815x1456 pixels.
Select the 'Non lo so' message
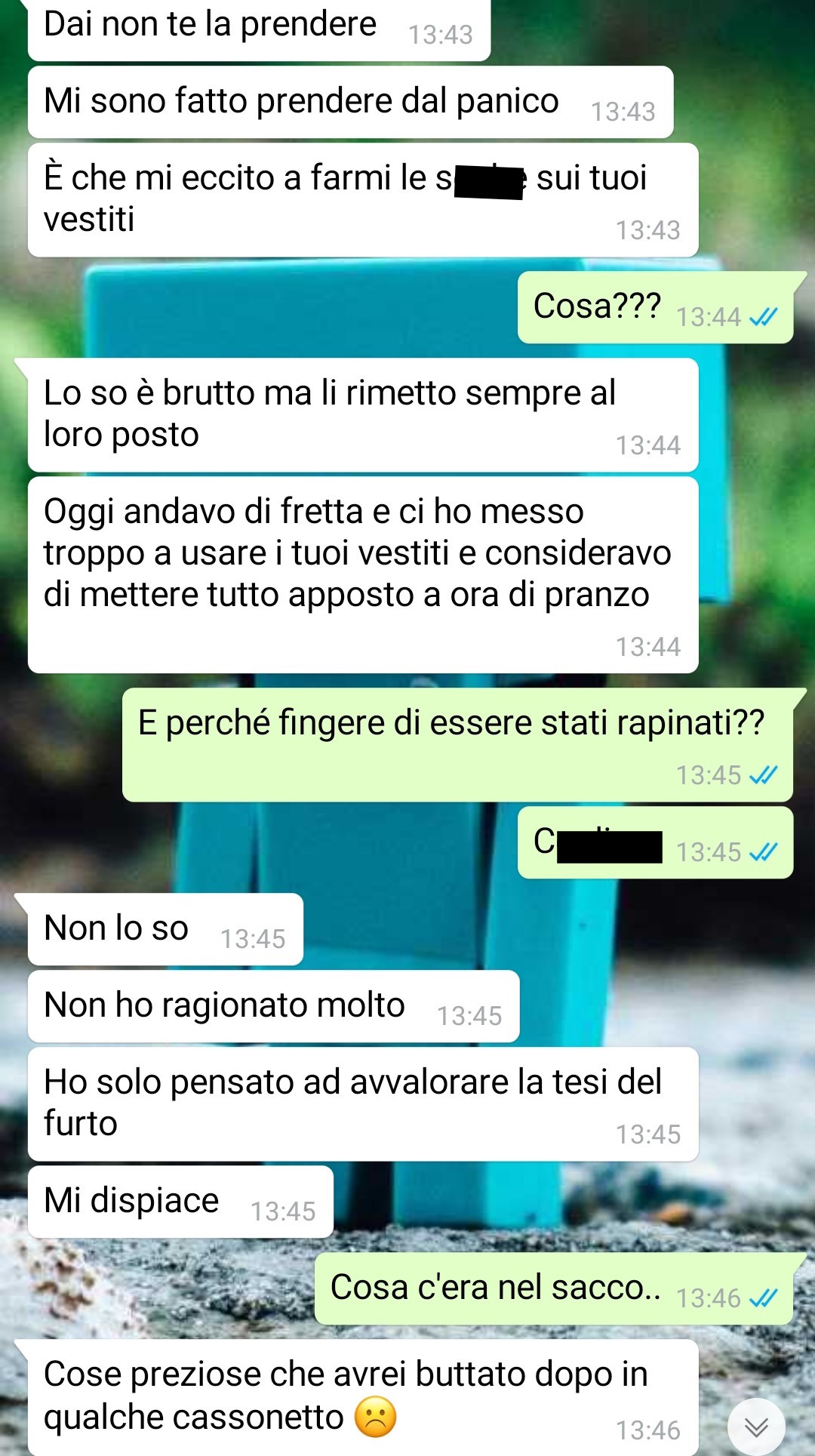[x=165, y=929]
